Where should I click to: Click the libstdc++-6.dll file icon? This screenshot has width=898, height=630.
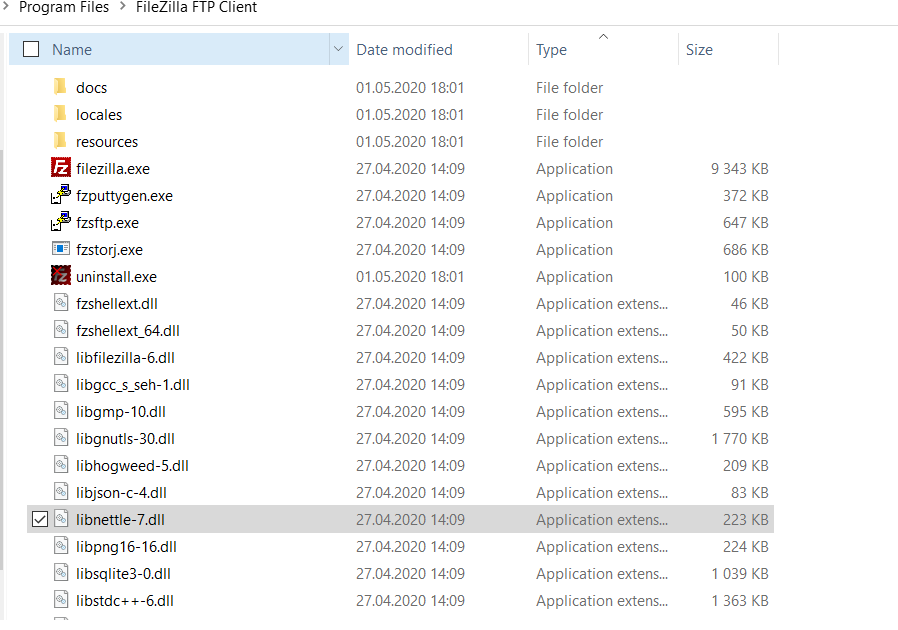[x=61, y=599]
